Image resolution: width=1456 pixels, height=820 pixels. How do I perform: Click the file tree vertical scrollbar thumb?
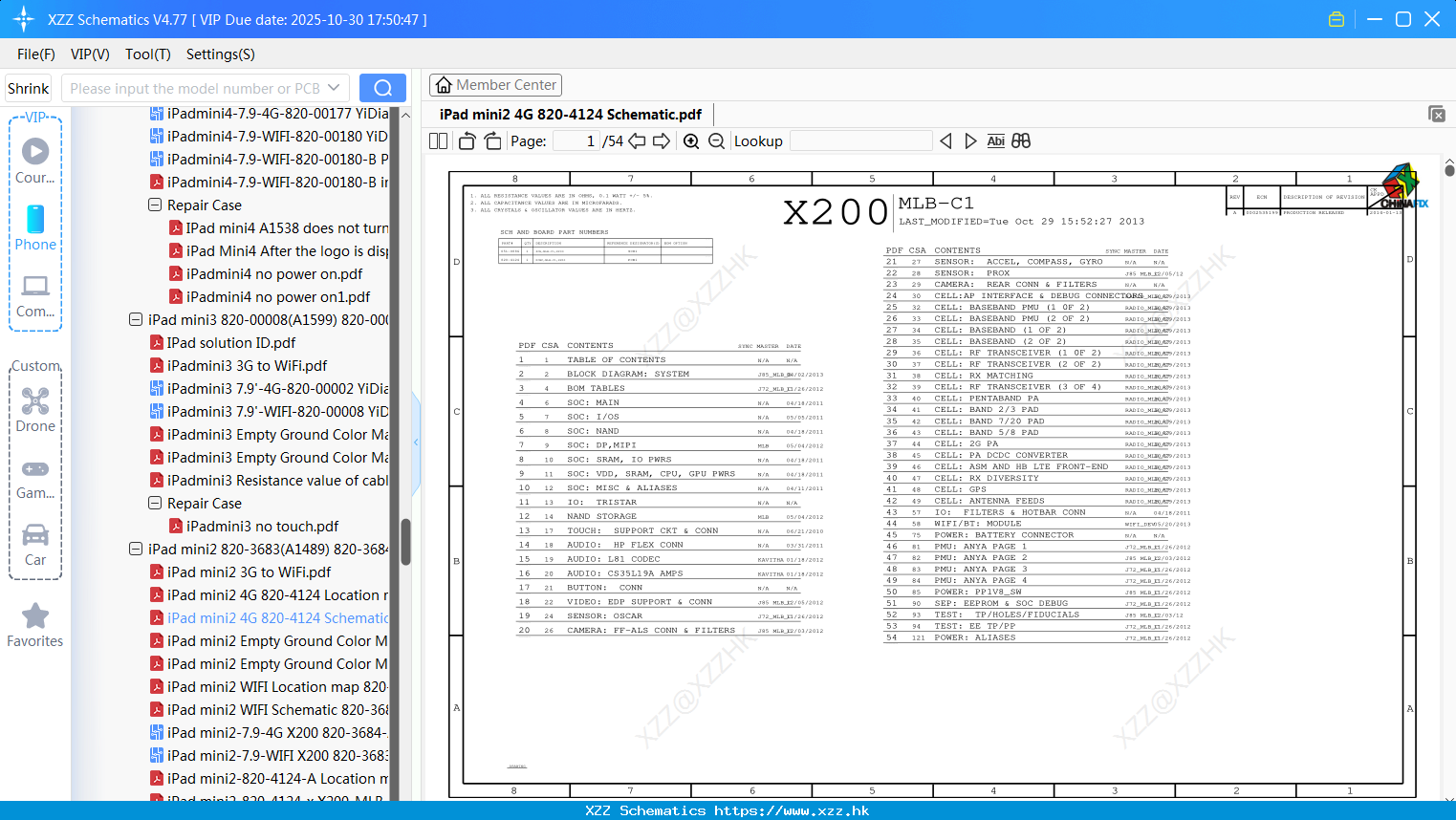405,542
